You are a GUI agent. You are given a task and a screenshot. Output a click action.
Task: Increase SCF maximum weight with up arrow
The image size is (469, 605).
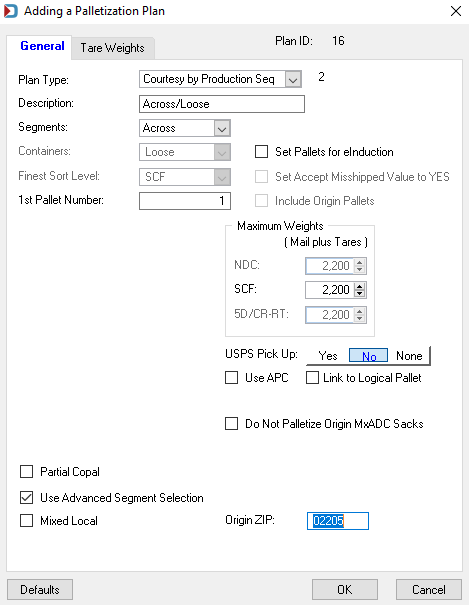(359, 286)
